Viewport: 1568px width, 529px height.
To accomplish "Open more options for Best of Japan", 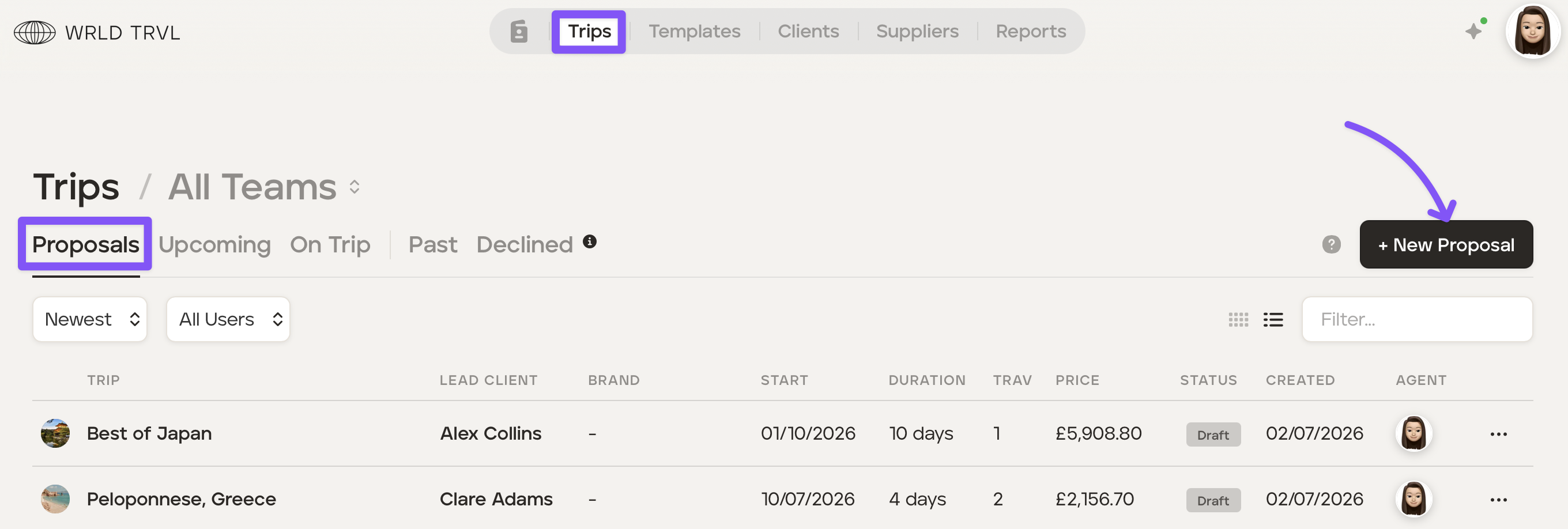I will click(x=1498, y=434).
